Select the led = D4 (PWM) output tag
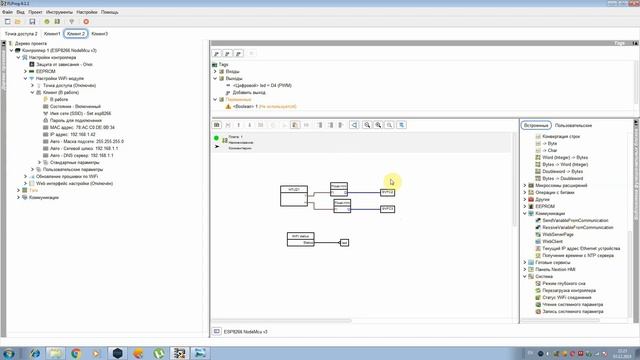This screenshot has width=640, height=360. [x=262, y=85]
